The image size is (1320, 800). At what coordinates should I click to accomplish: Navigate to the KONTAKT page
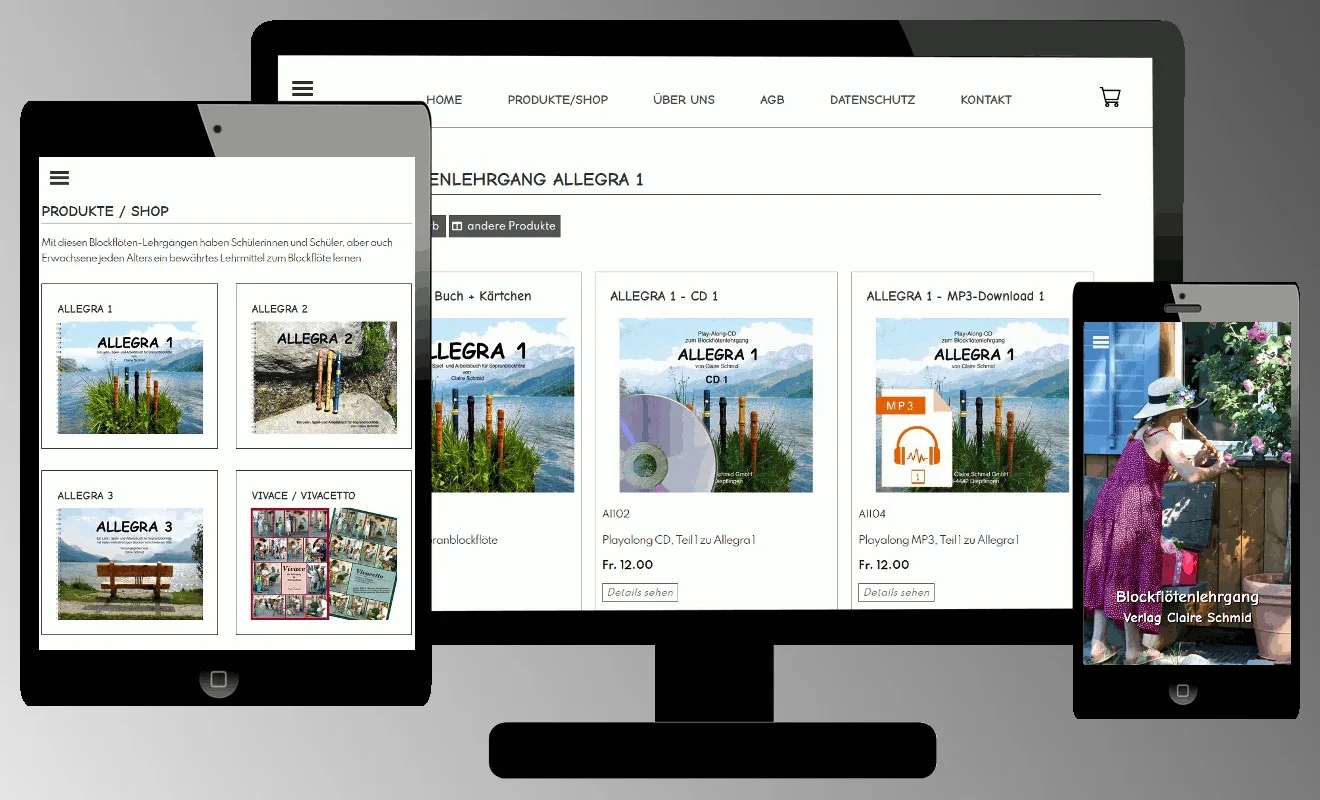click(985, 100)
